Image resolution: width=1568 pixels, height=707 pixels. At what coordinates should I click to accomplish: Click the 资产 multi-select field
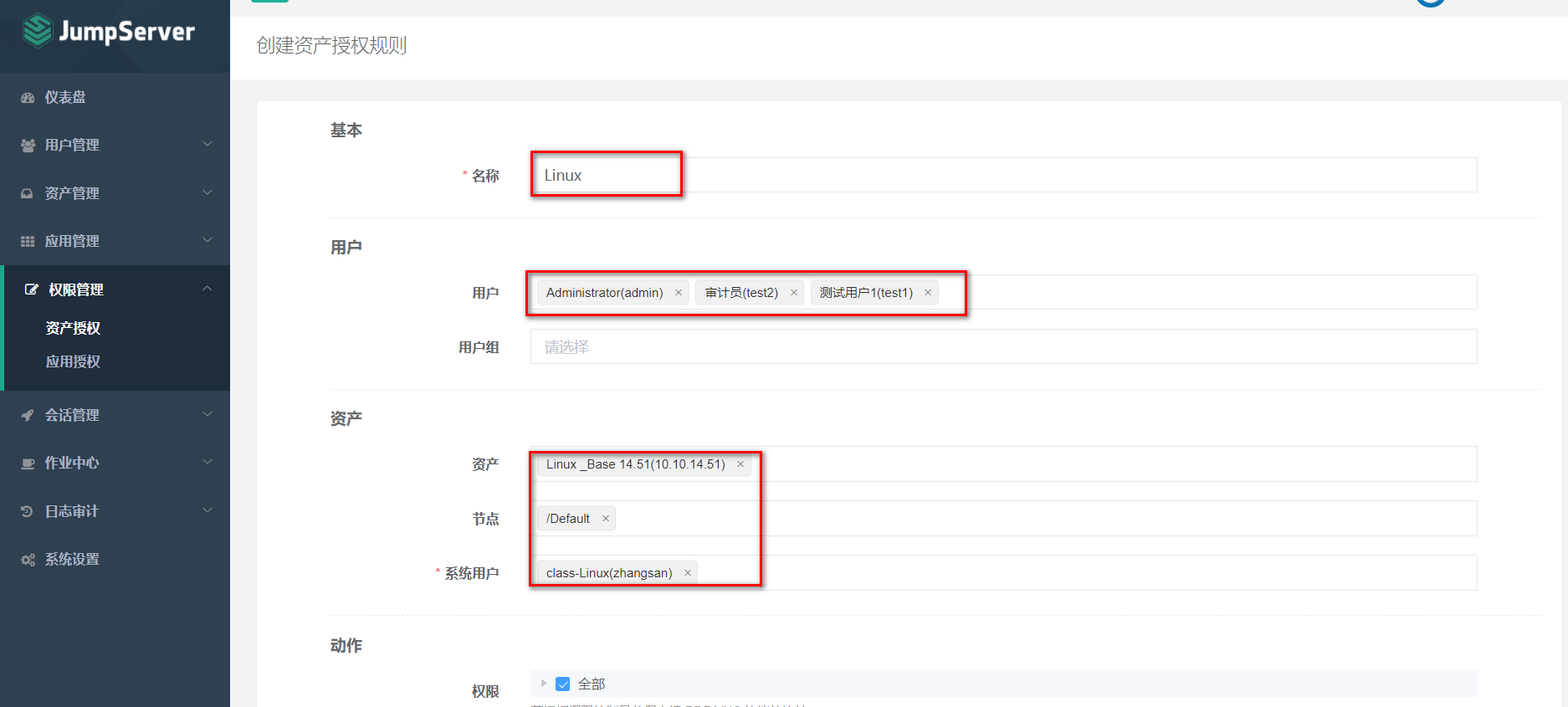click(1003, 464)
